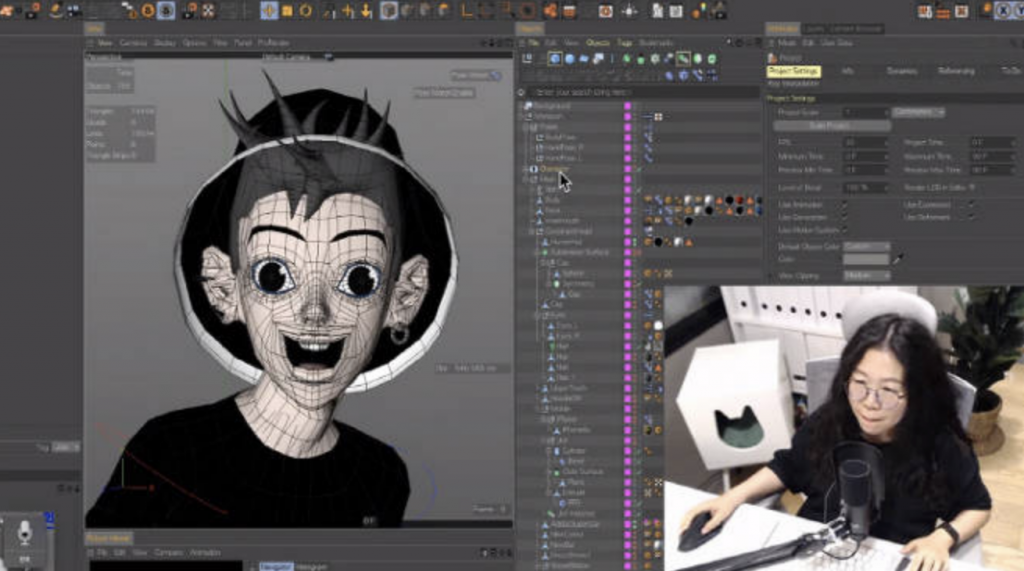The height and width of the screenshot is (571, 1024).
Task: Click the Maximum Time value field
Action: pos(991,156)
